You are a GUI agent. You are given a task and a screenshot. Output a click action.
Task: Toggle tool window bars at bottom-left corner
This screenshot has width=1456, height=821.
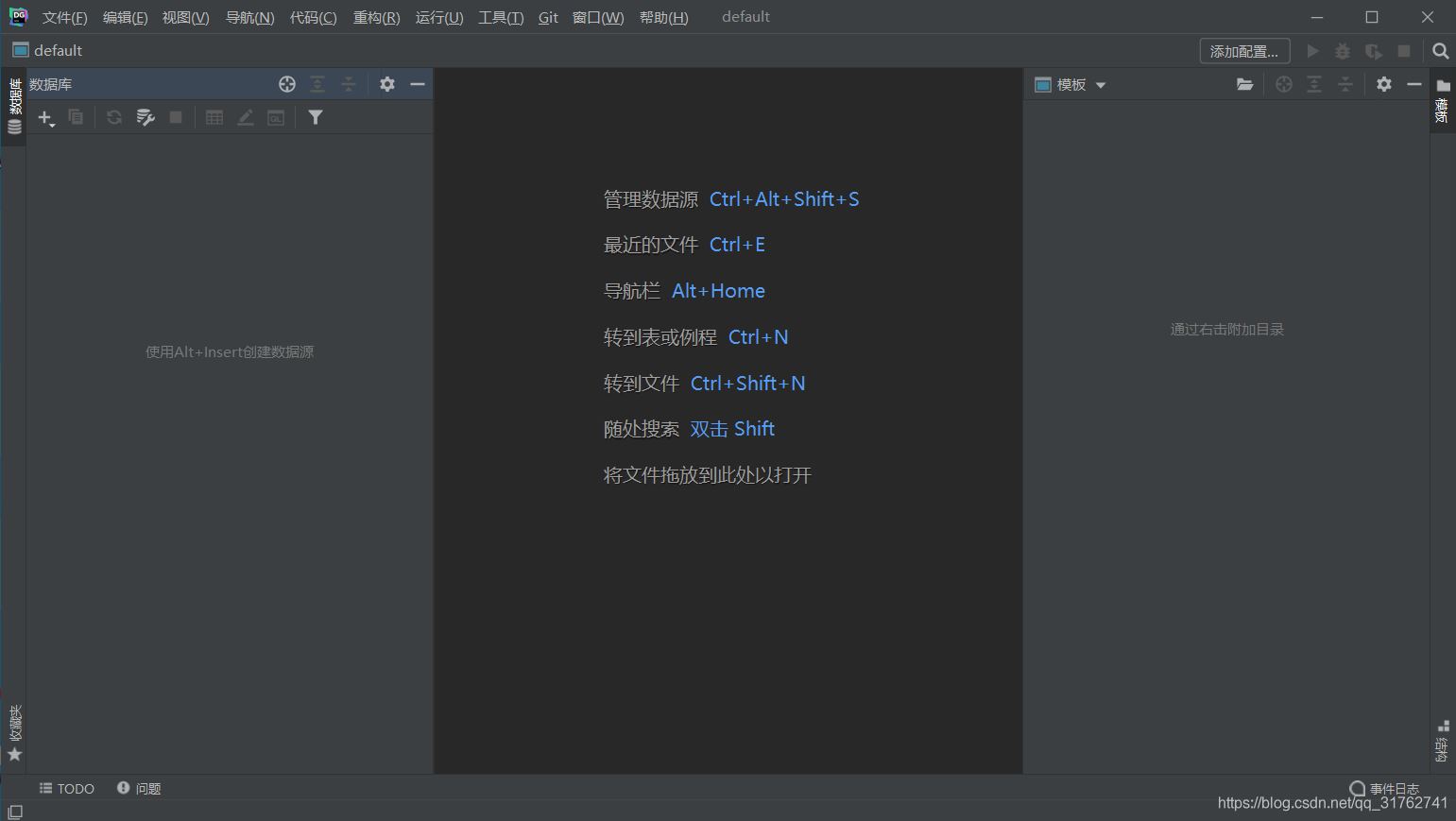point(15,812)
